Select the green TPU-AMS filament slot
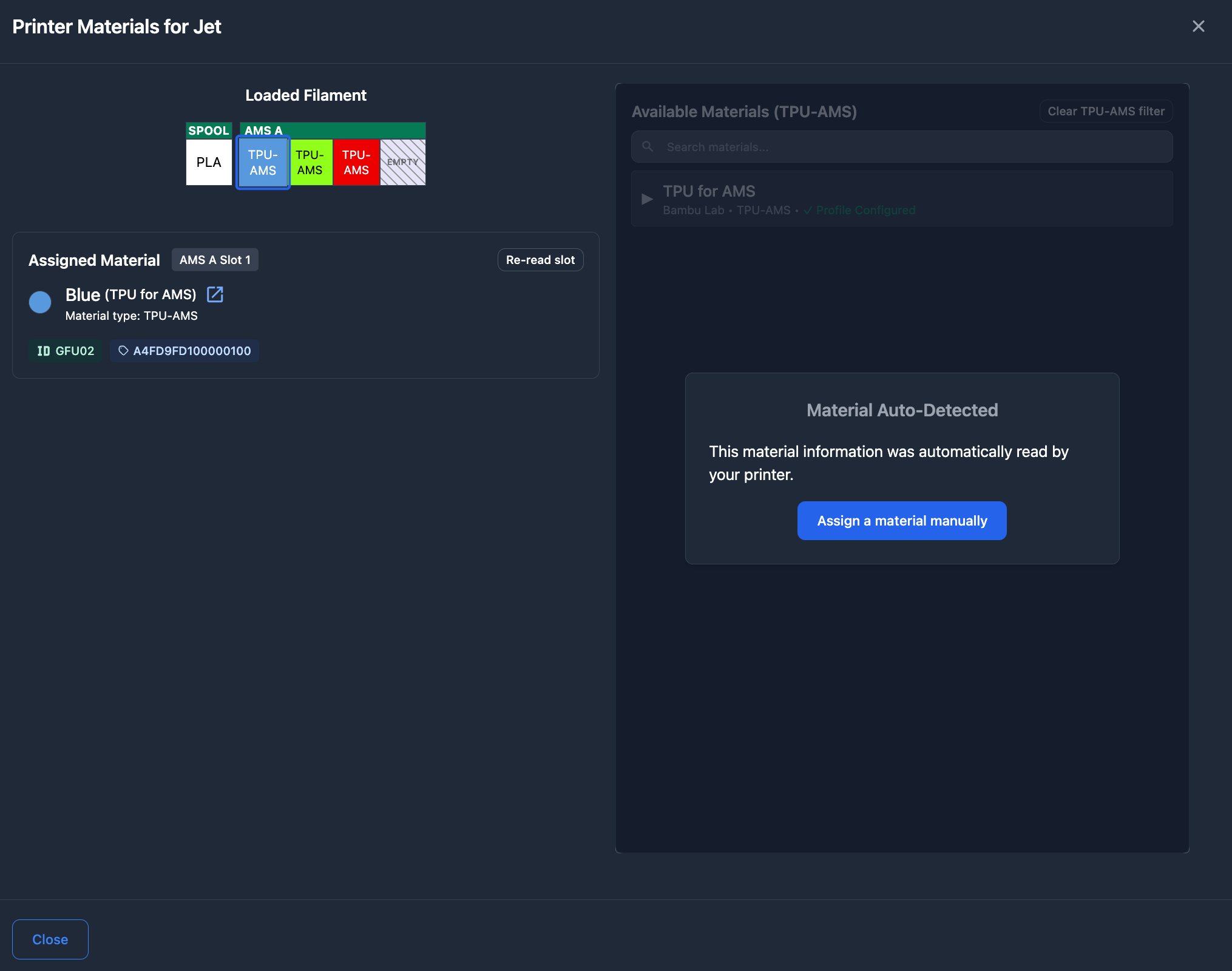The width and height of the screenshot is (1232, 971). 310,163
